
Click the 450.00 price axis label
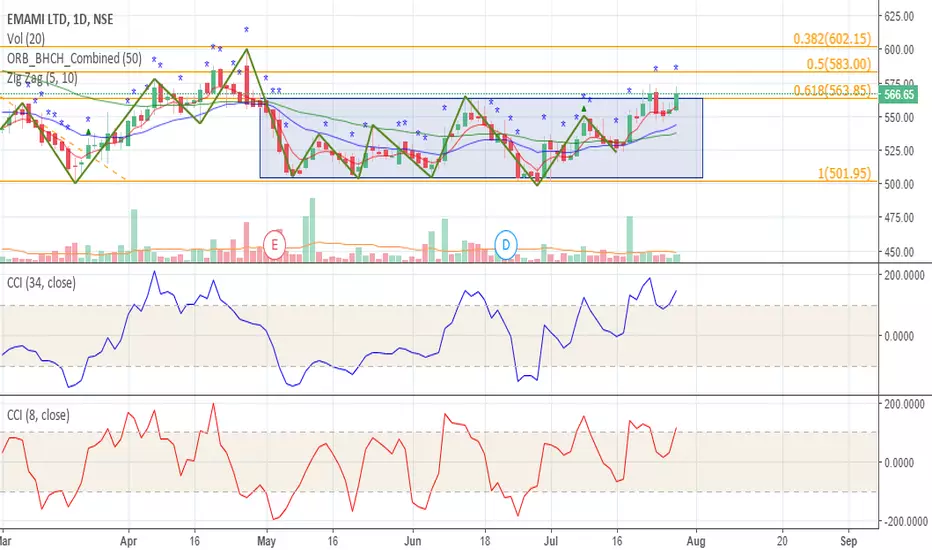point(899,252)
